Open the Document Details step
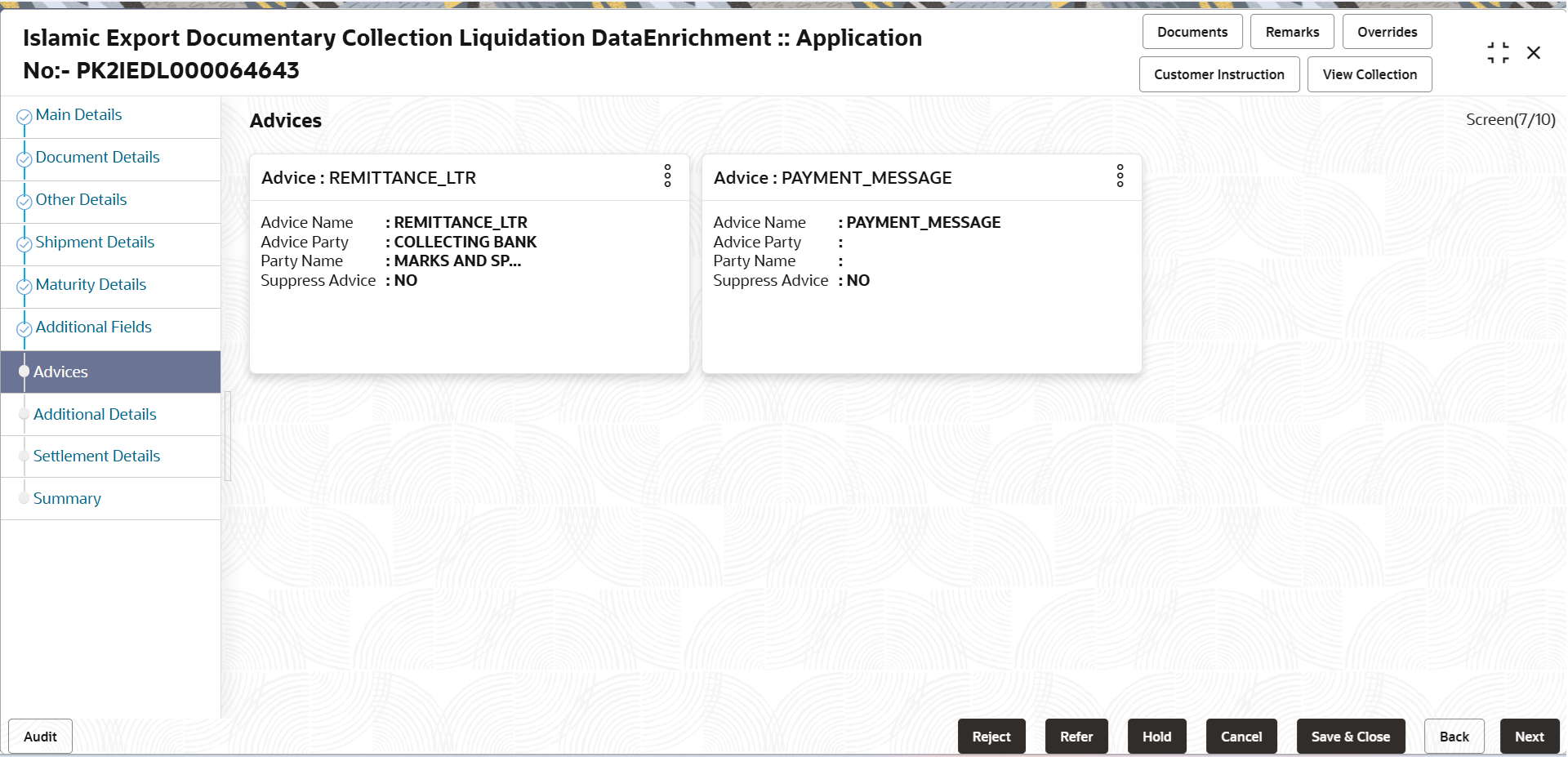The image size is (1568, 757). coord(97,158)
